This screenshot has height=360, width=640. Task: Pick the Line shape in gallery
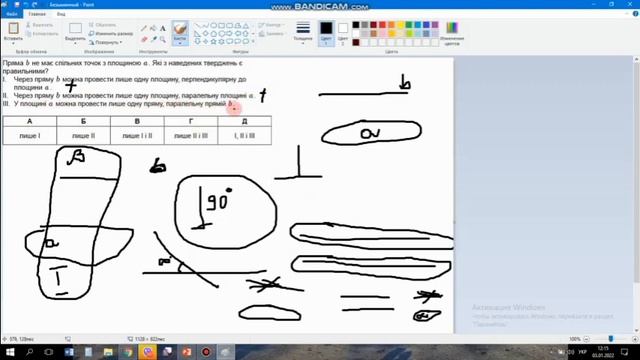[x=197, y=25]
